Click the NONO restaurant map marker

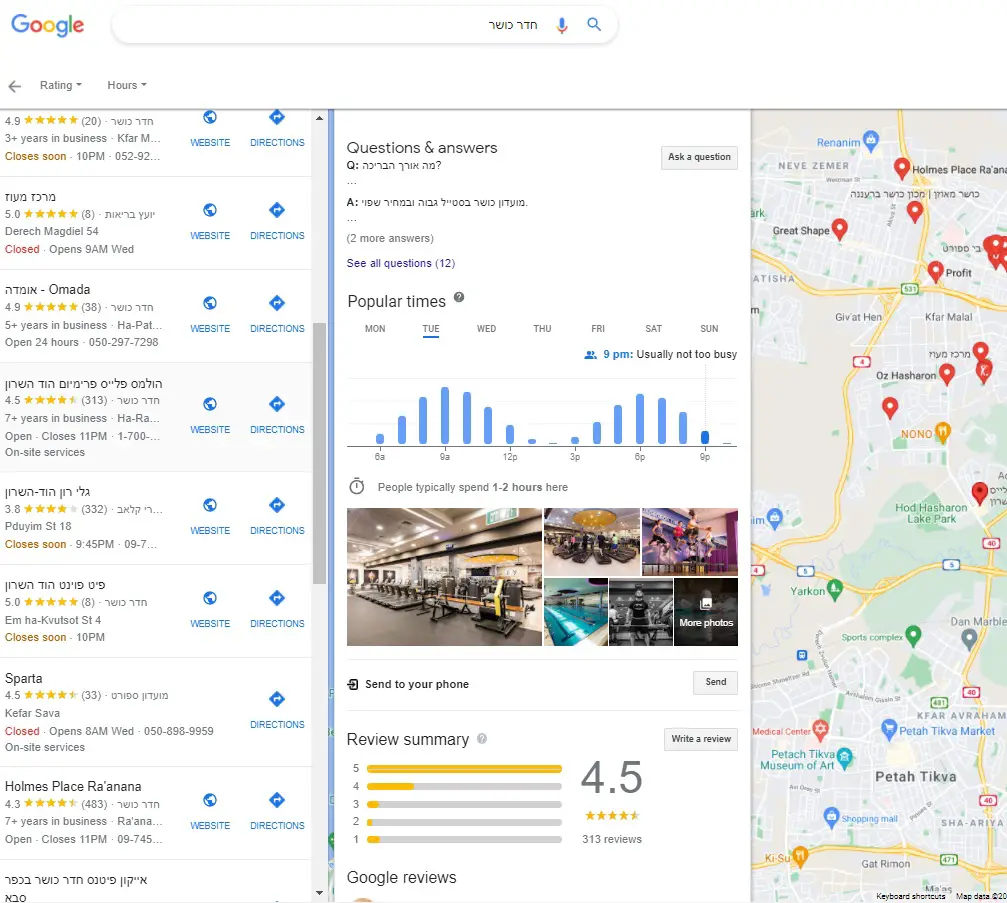point(942,432)
